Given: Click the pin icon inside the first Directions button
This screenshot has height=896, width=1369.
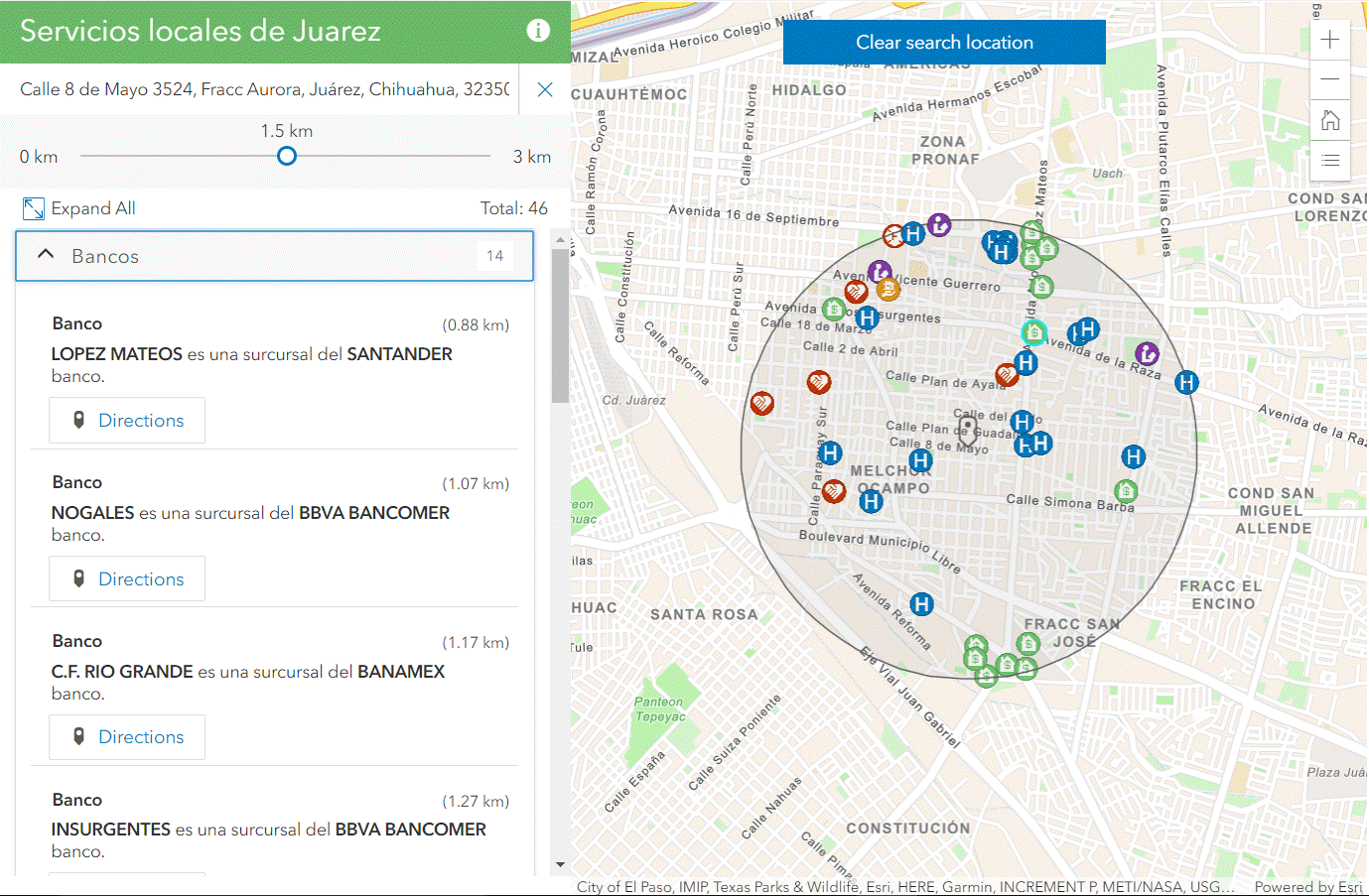Looking at the screenshot, I should 81,420.
